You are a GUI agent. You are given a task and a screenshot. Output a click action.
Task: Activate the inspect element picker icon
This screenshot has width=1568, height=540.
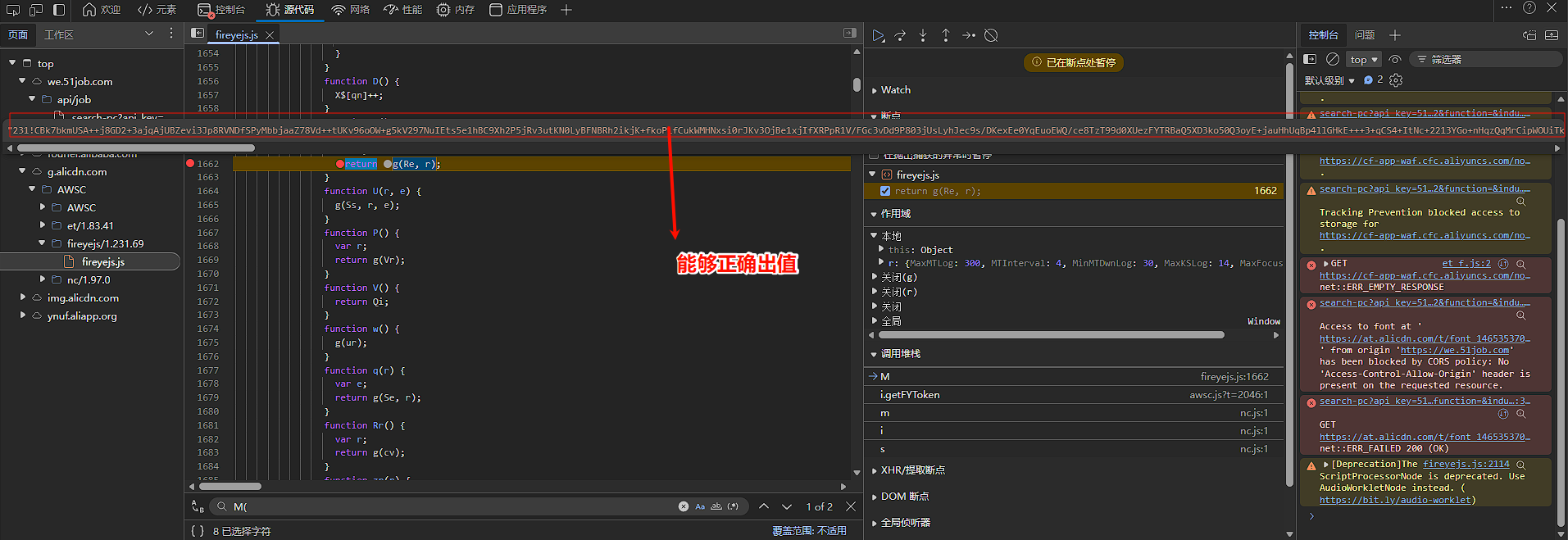(x=13, y=10)
